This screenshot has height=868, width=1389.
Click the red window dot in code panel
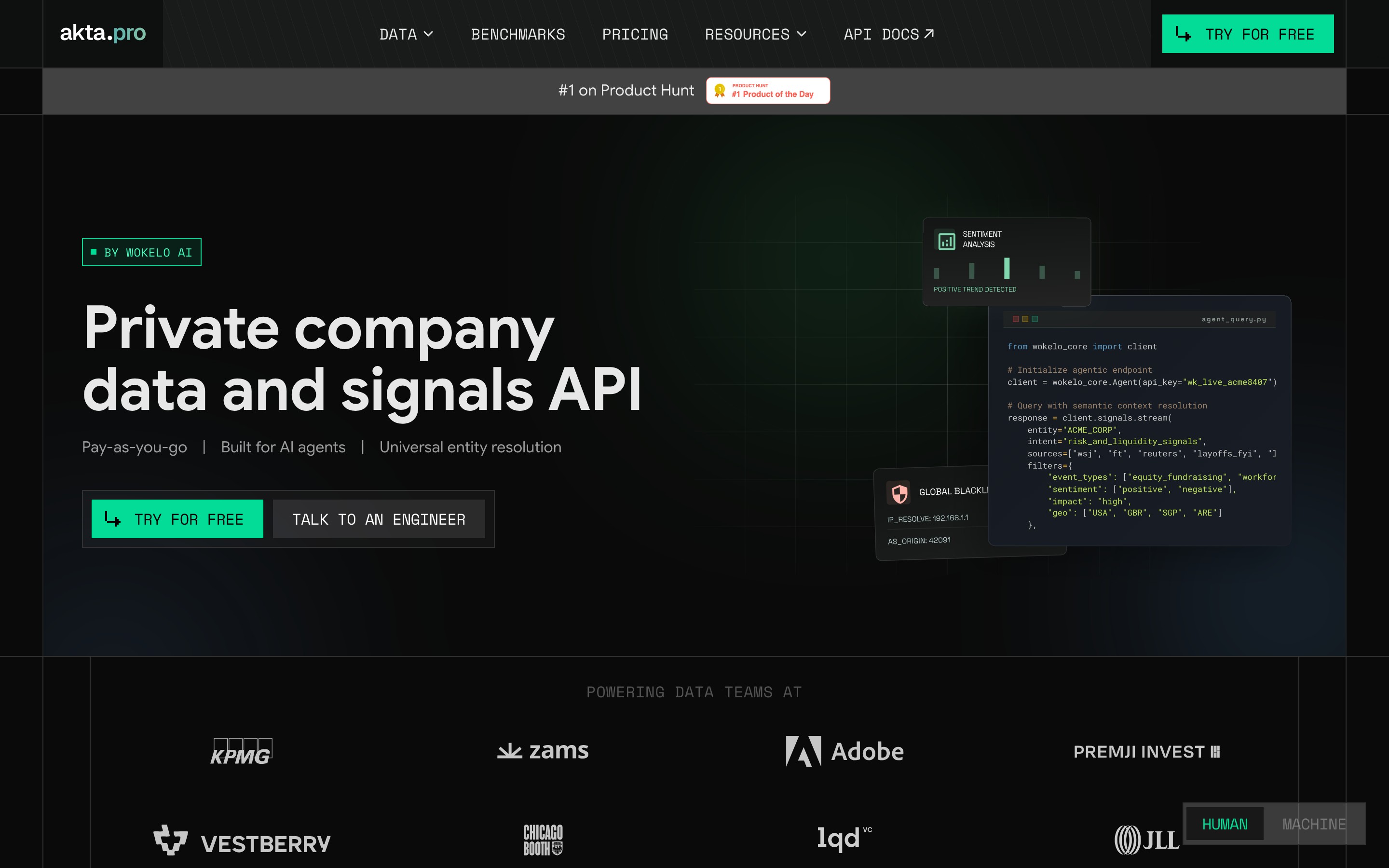(1015, 319)
